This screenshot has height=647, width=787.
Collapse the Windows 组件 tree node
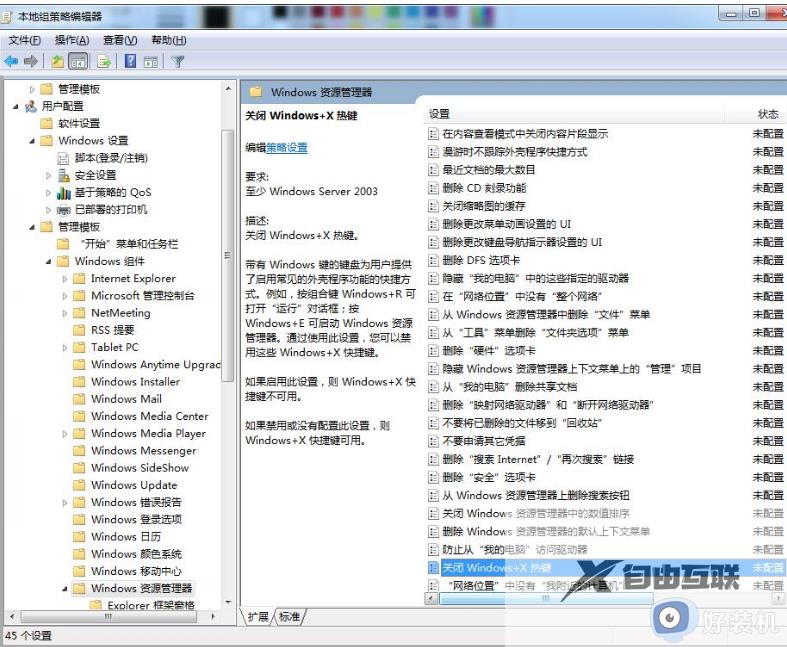[49, 262]
